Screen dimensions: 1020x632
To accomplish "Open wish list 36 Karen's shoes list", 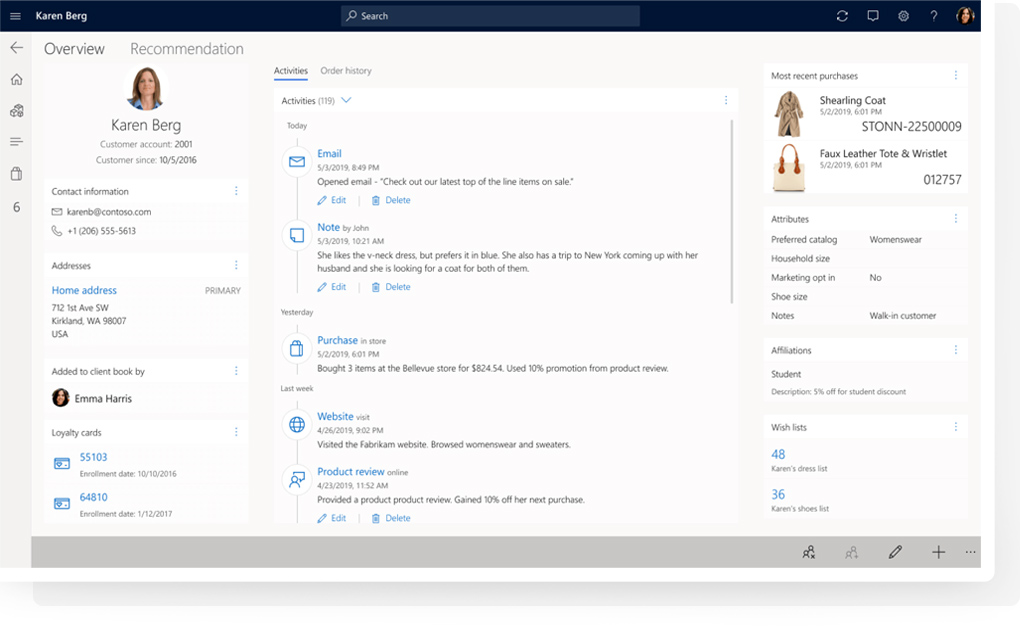I will [778, 495].
